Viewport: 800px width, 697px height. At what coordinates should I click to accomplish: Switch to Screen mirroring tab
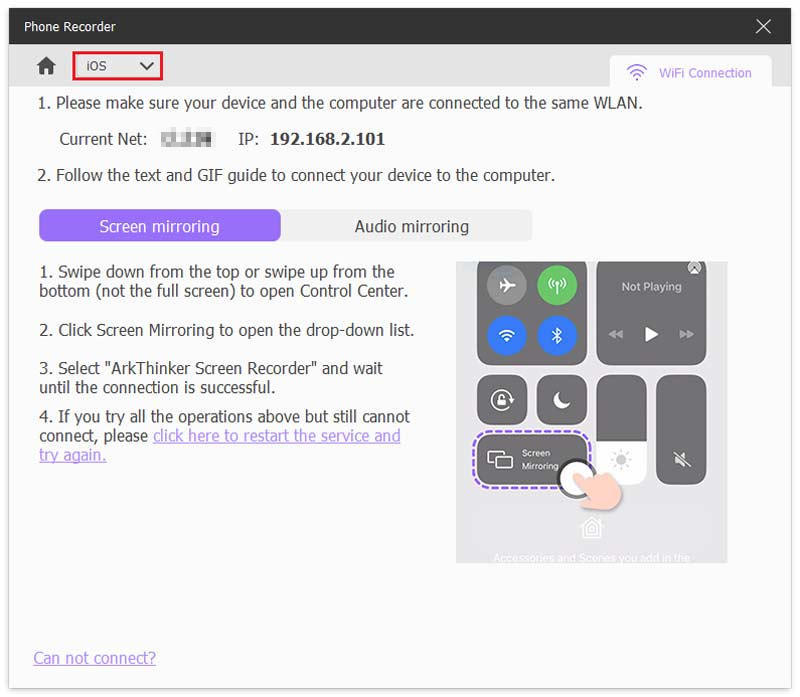coord(160,226)
